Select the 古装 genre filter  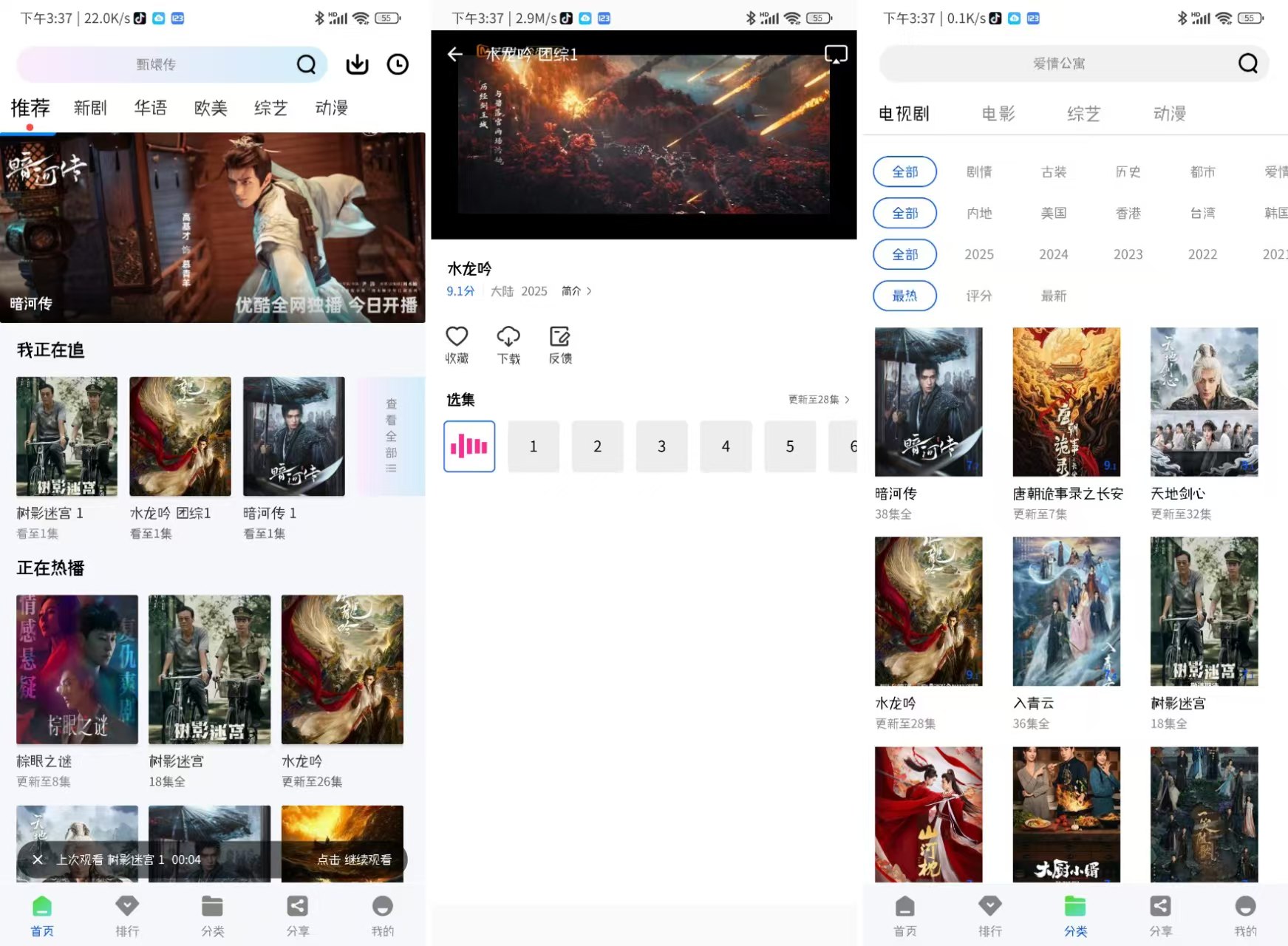click(1053, 171)
